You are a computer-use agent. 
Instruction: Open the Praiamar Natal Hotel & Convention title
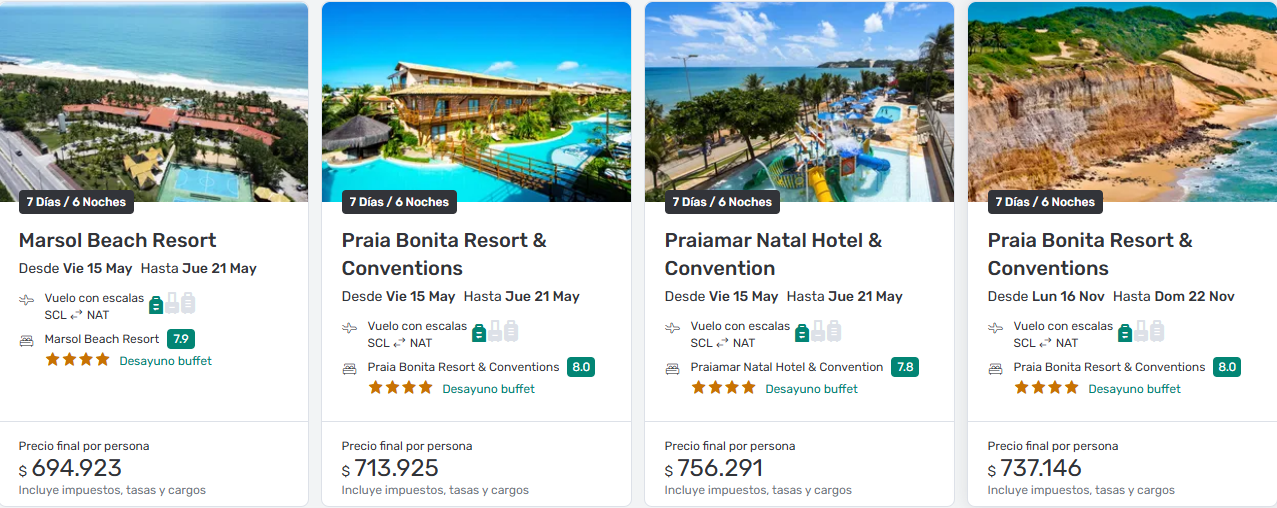(773, 254)
